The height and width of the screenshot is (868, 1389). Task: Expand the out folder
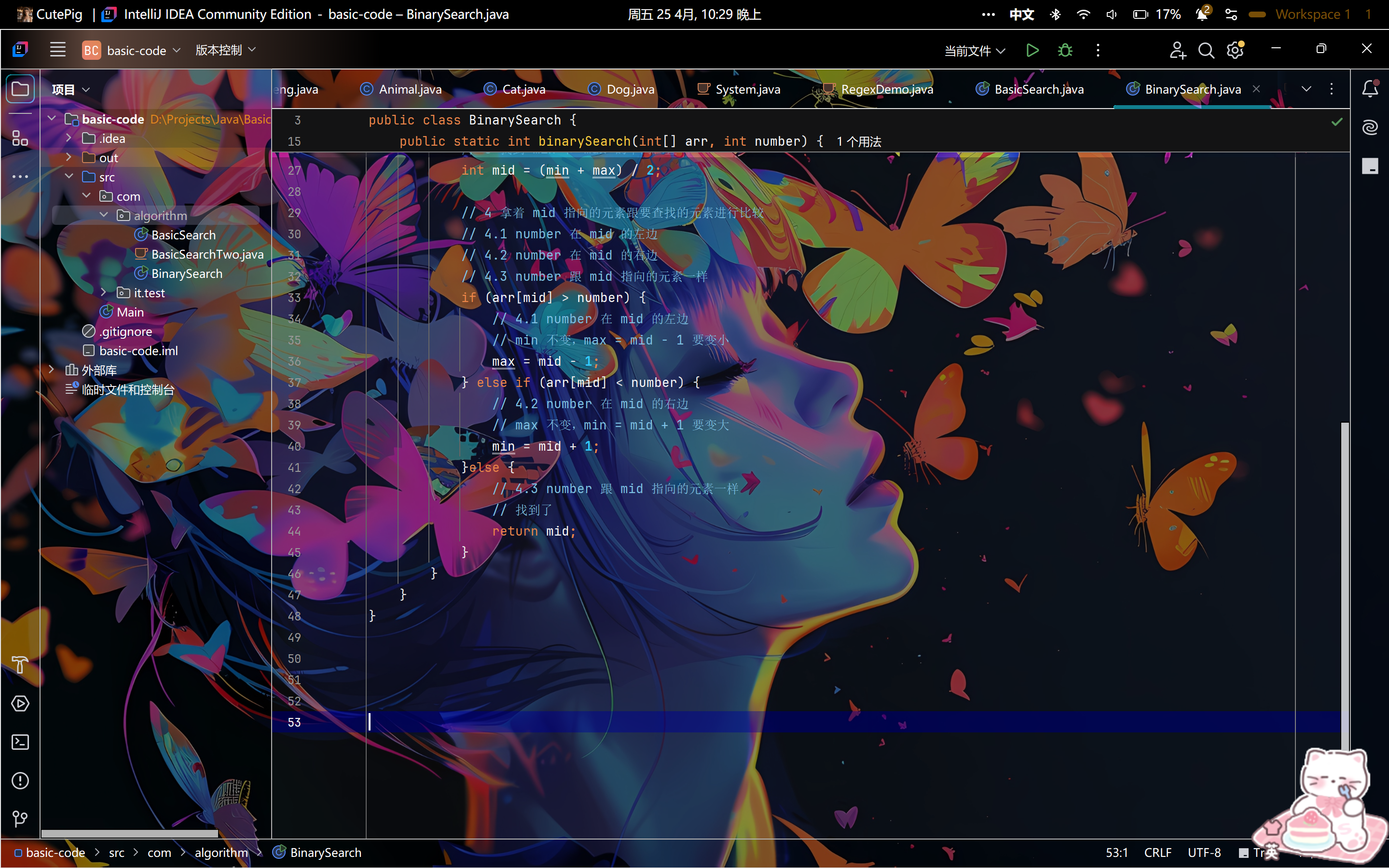(x=69, y=157)
